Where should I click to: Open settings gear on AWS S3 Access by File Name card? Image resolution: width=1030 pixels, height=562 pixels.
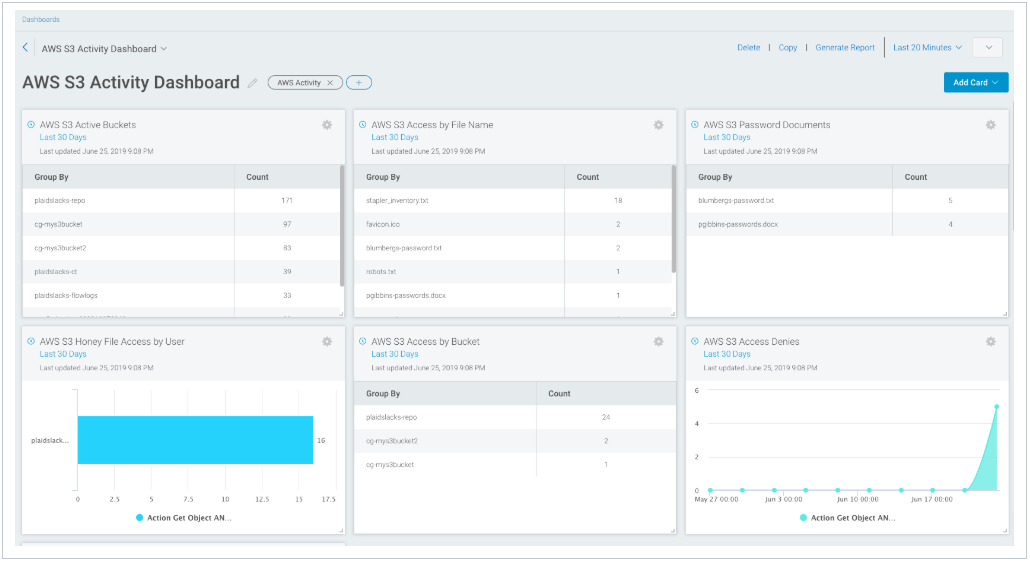pos(658,125)
